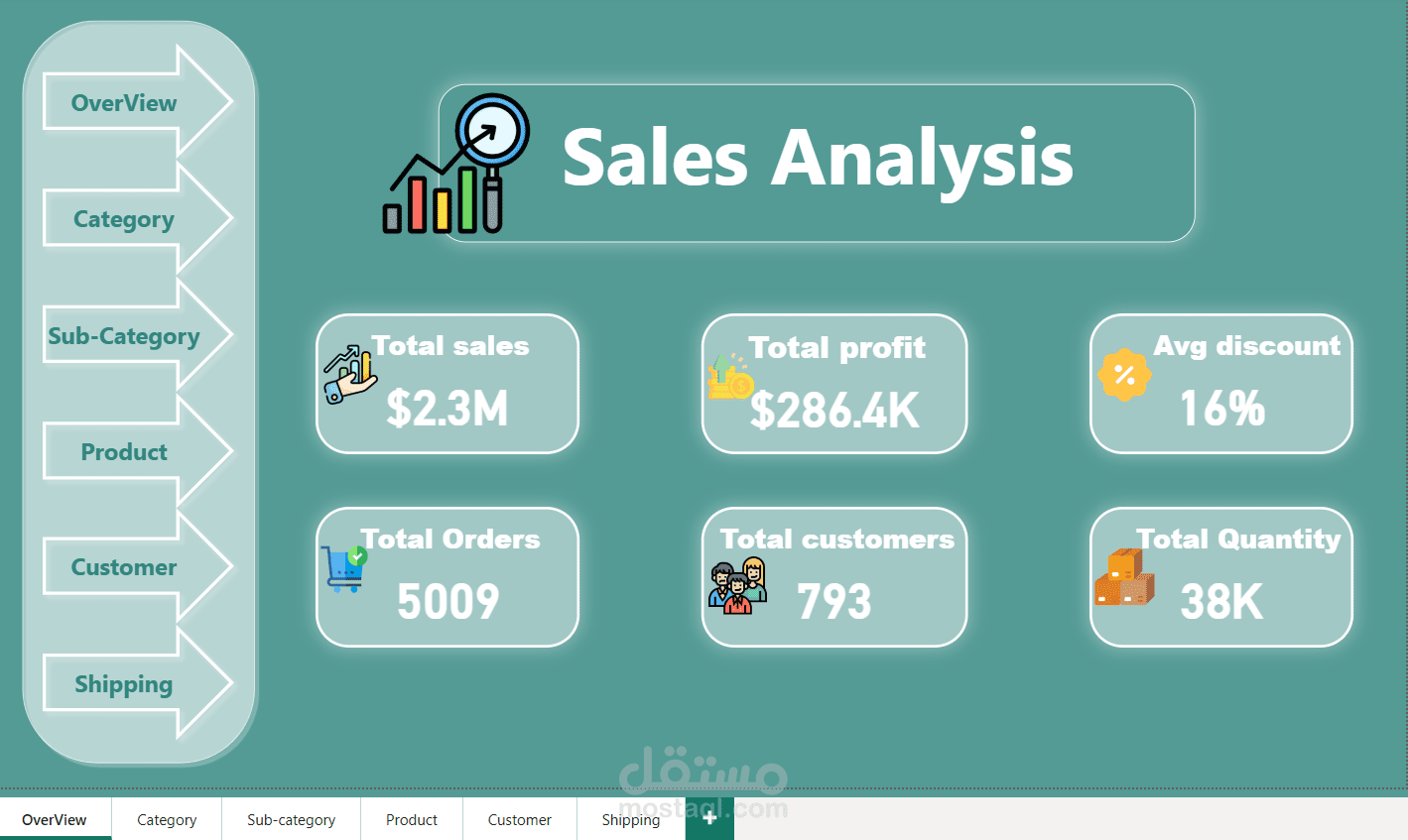
Task: Click the 5009 total orders value
Action: pos(448,601)
